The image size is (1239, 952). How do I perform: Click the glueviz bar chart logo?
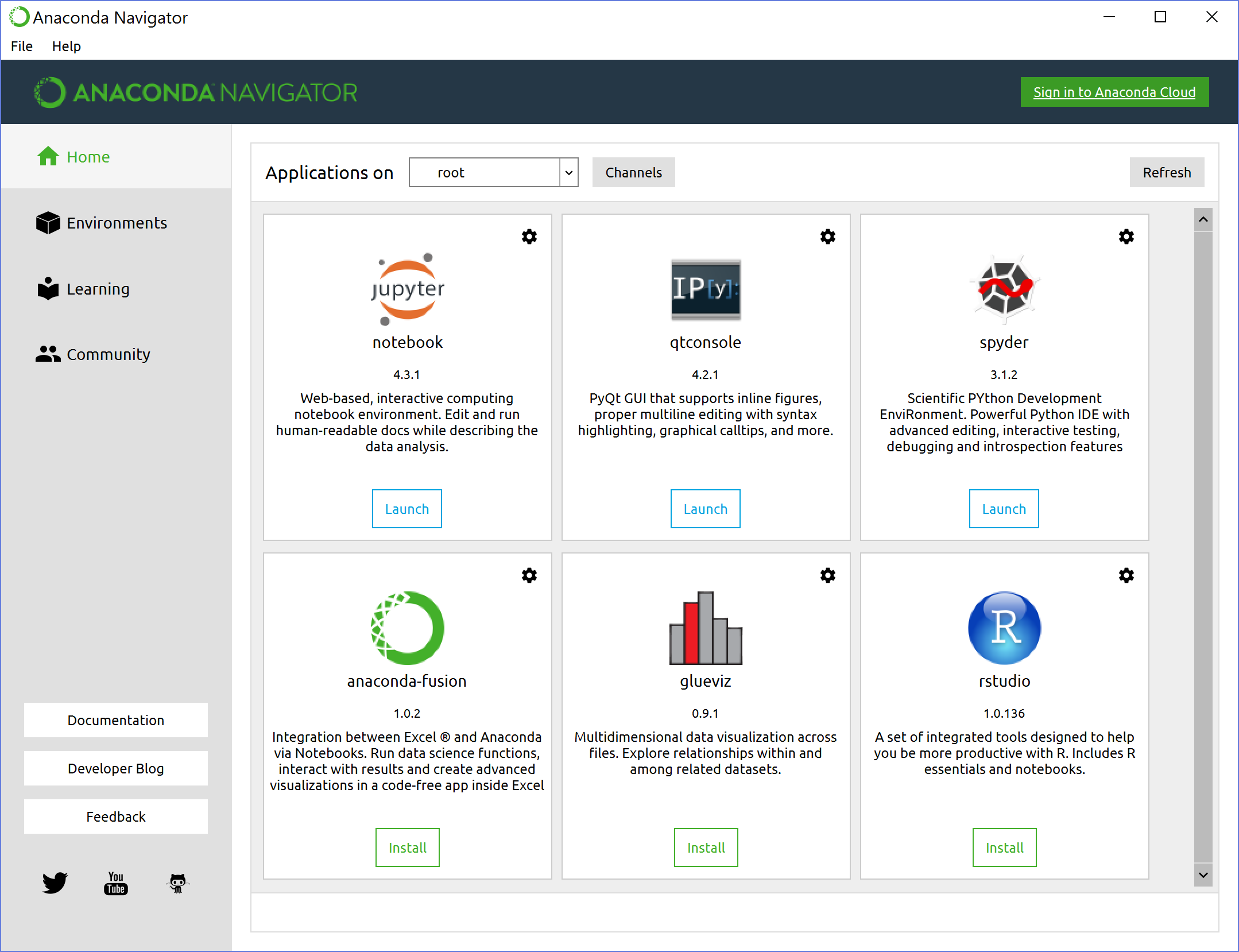tap(706, 628)
